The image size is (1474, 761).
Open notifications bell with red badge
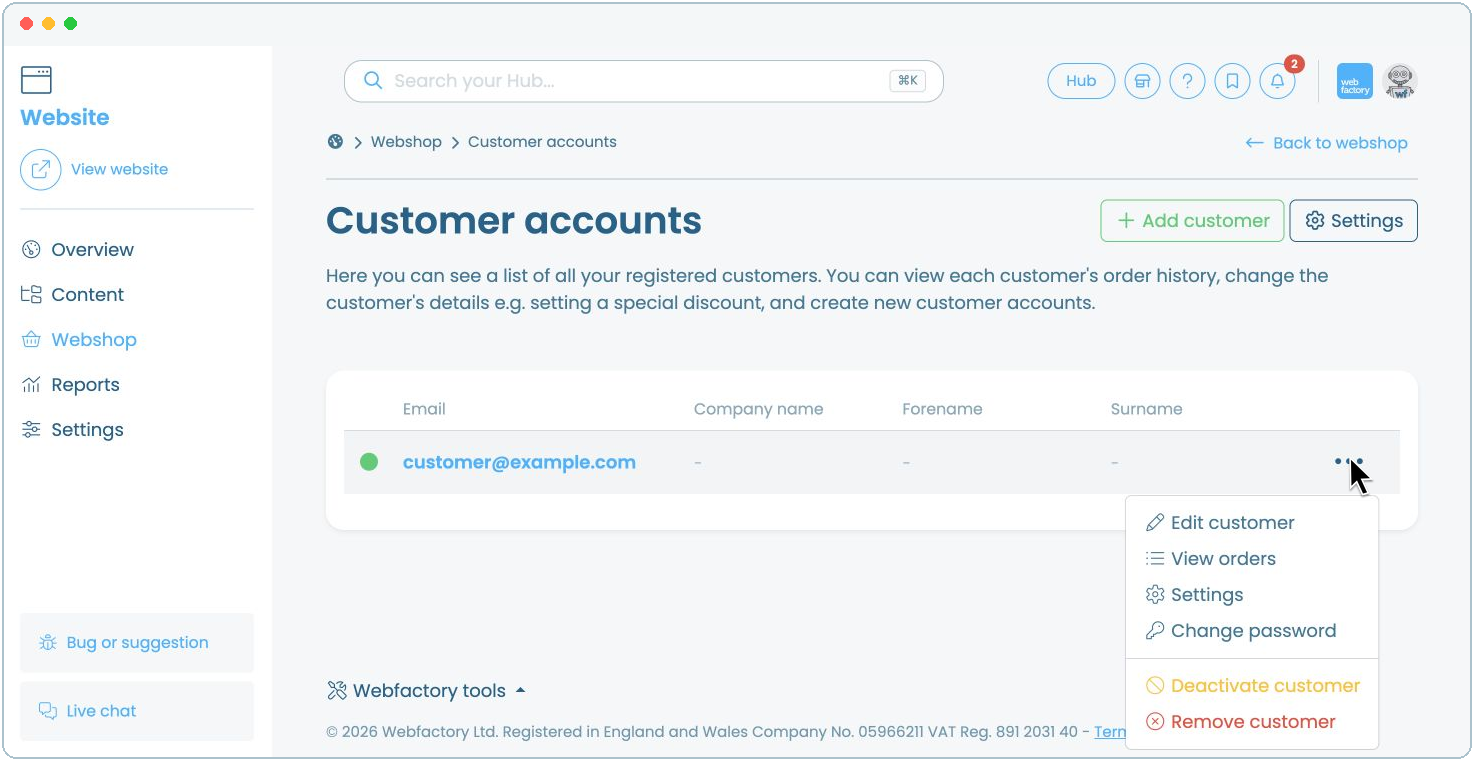tap(1278, 81)
